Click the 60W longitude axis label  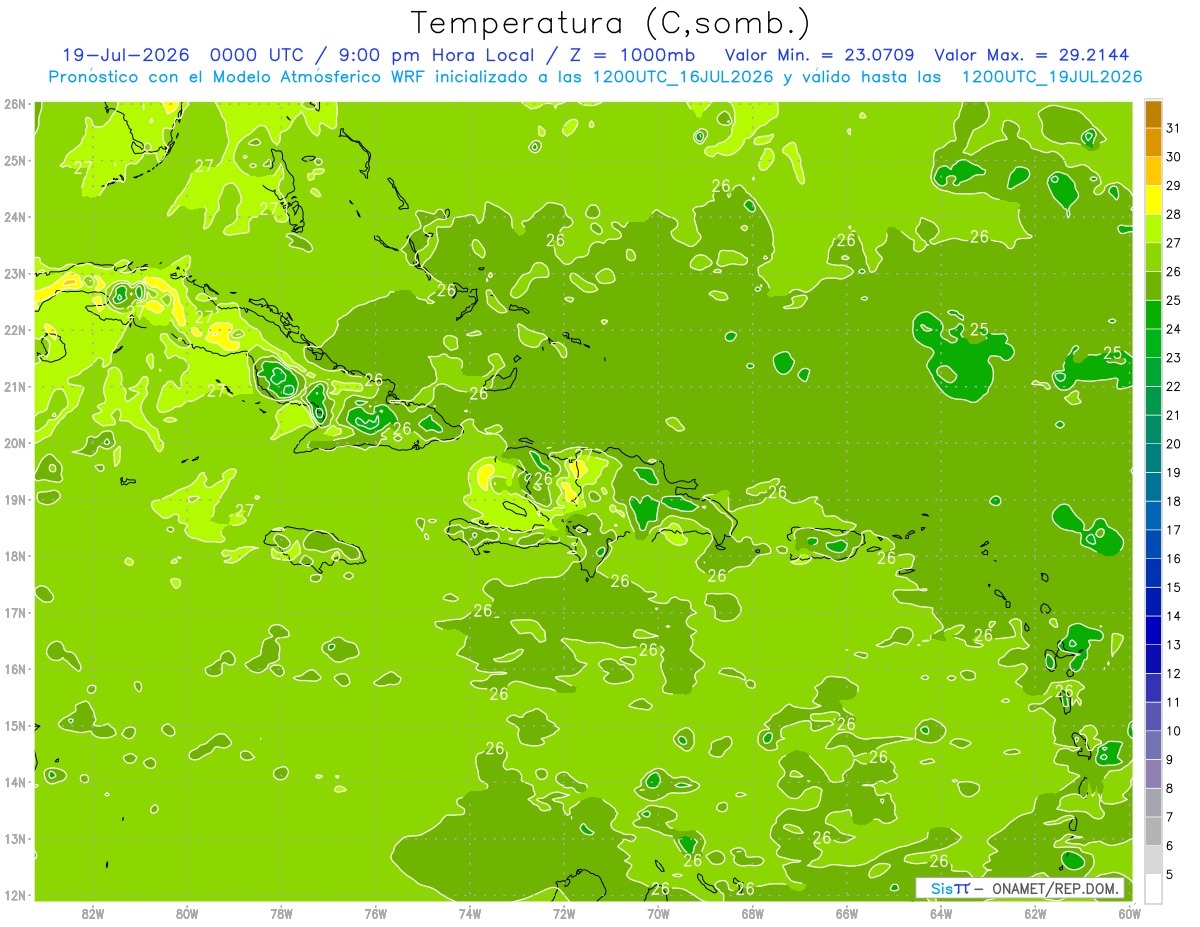point(1130,913)
